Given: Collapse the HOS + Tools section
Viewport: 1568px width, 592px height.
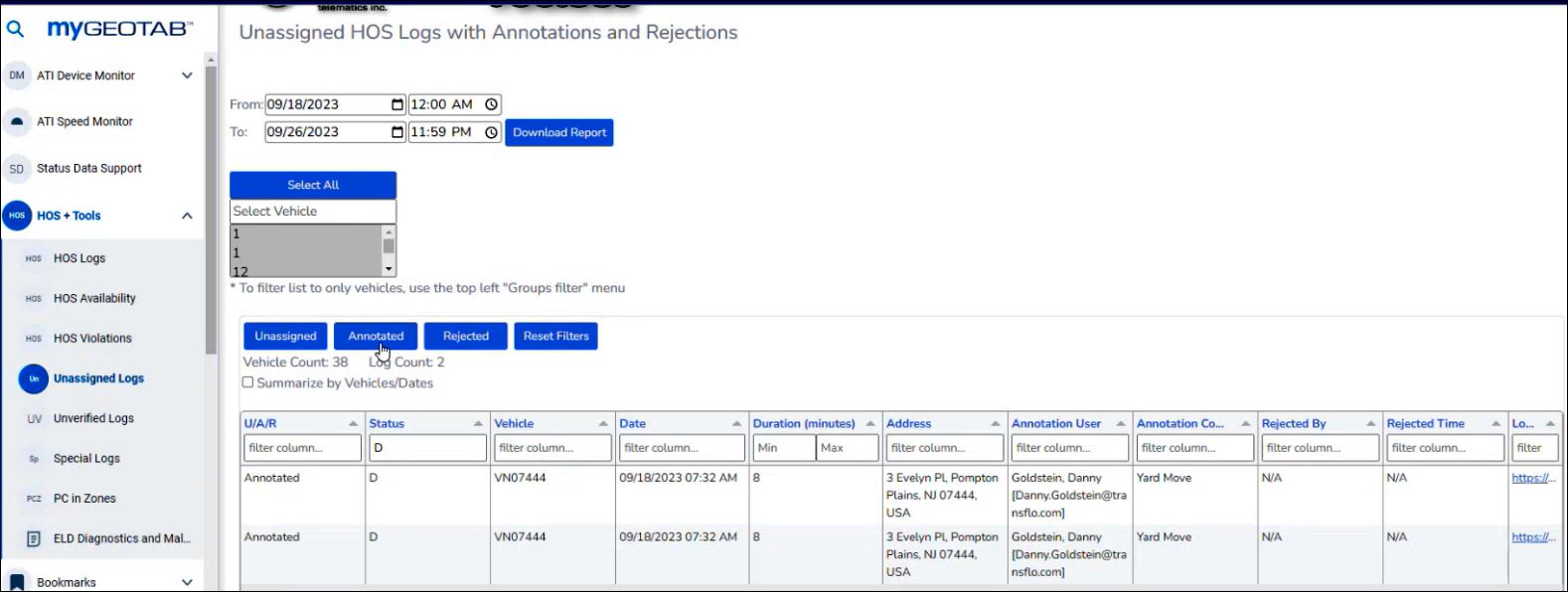Looking at the screenshot, I should click(187, 216).
